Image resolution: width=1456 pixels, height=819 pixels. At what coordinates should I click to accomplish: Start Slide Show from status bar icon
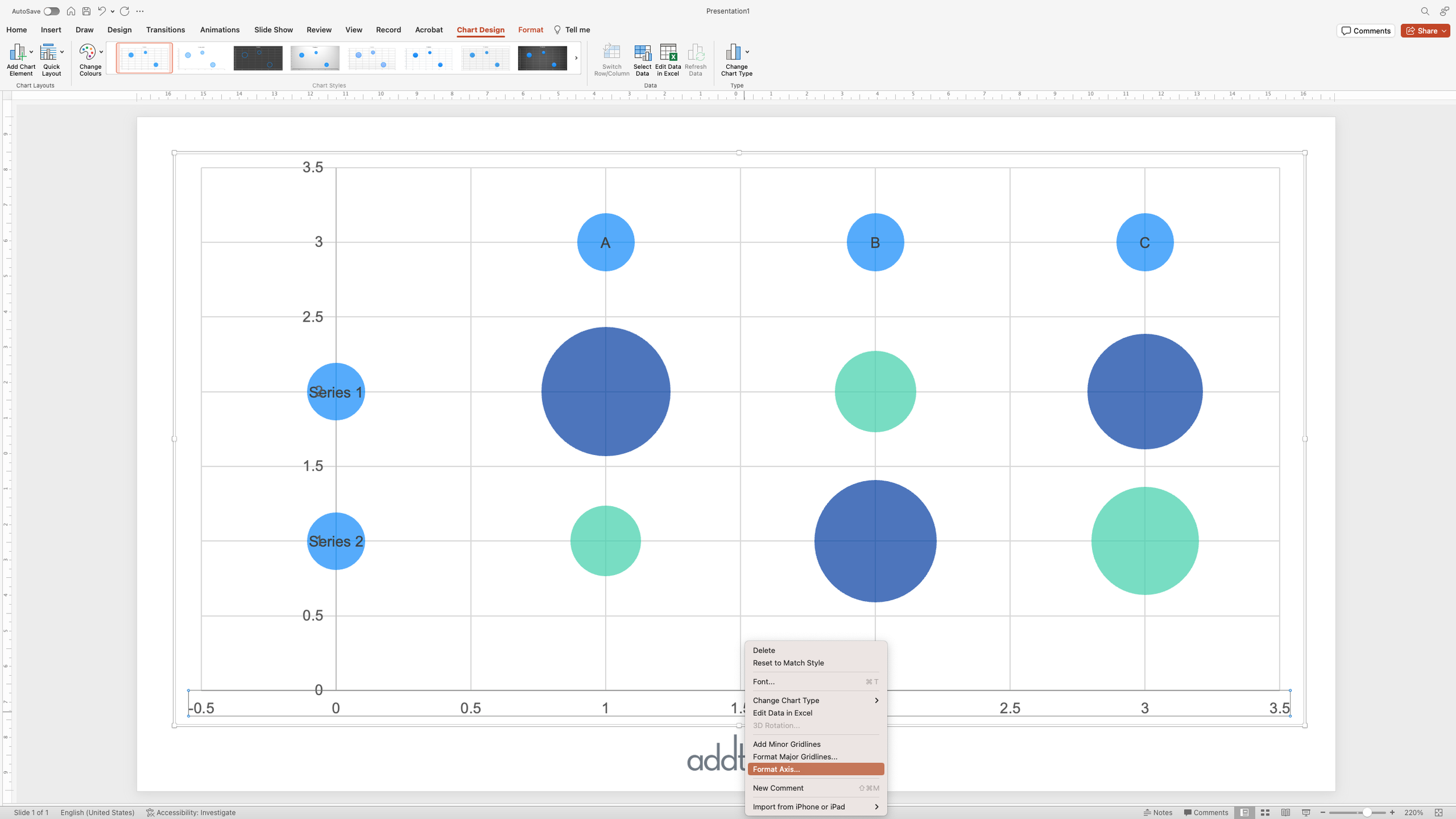pyautogui.click(x=1306, y=813)
